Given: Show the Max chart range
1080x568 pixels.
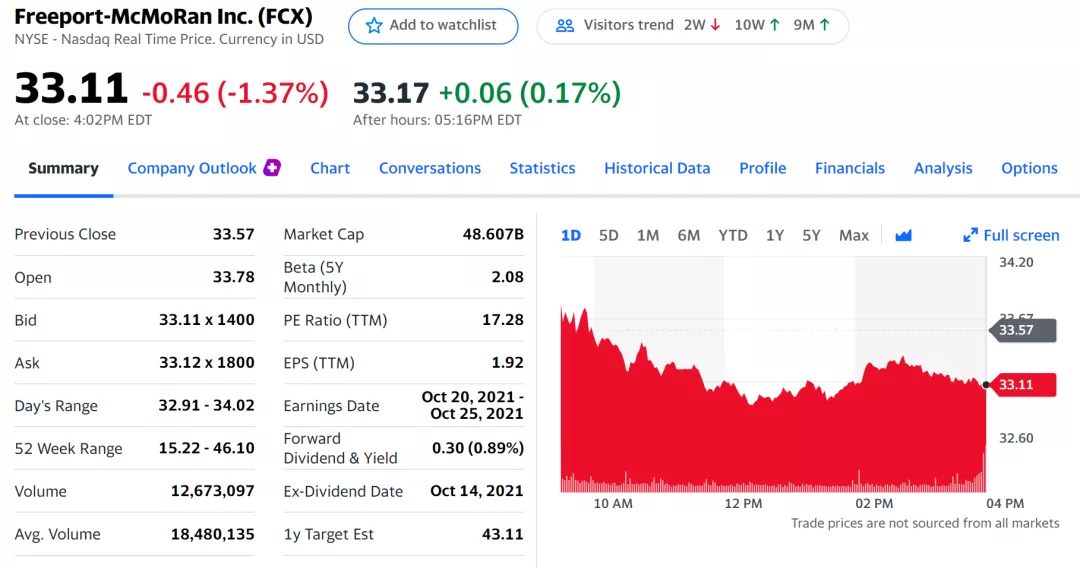Looking at the screenshot, I should click(854, 236).
